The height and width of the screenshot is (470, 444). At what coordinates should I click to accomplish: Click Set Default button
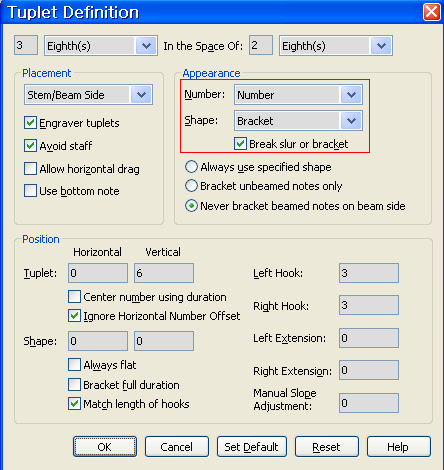(x=252, y=447)
